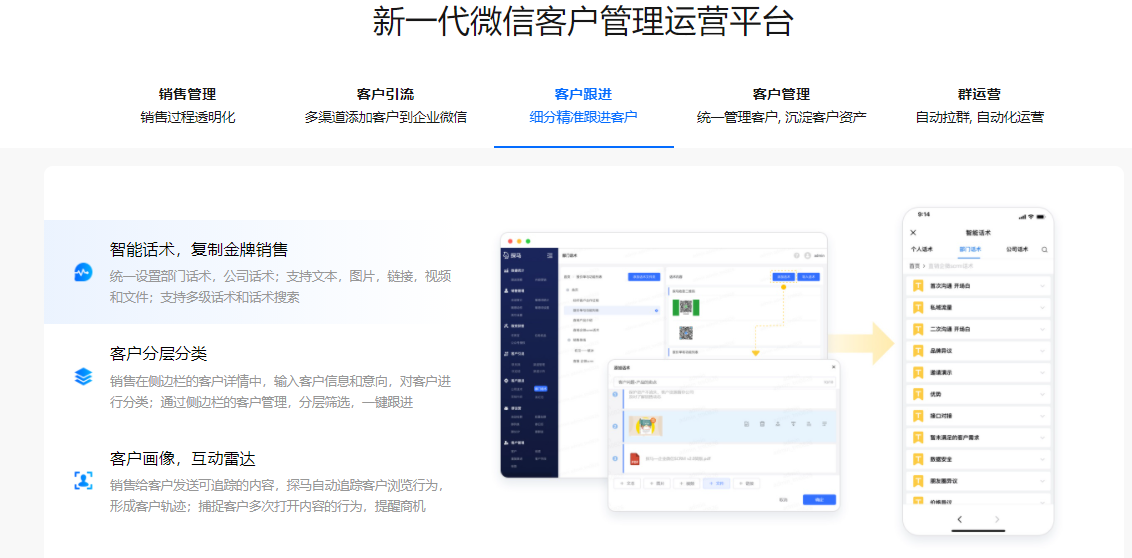Click the bookmark icon beside 朋友圈异议

point(918,481)
